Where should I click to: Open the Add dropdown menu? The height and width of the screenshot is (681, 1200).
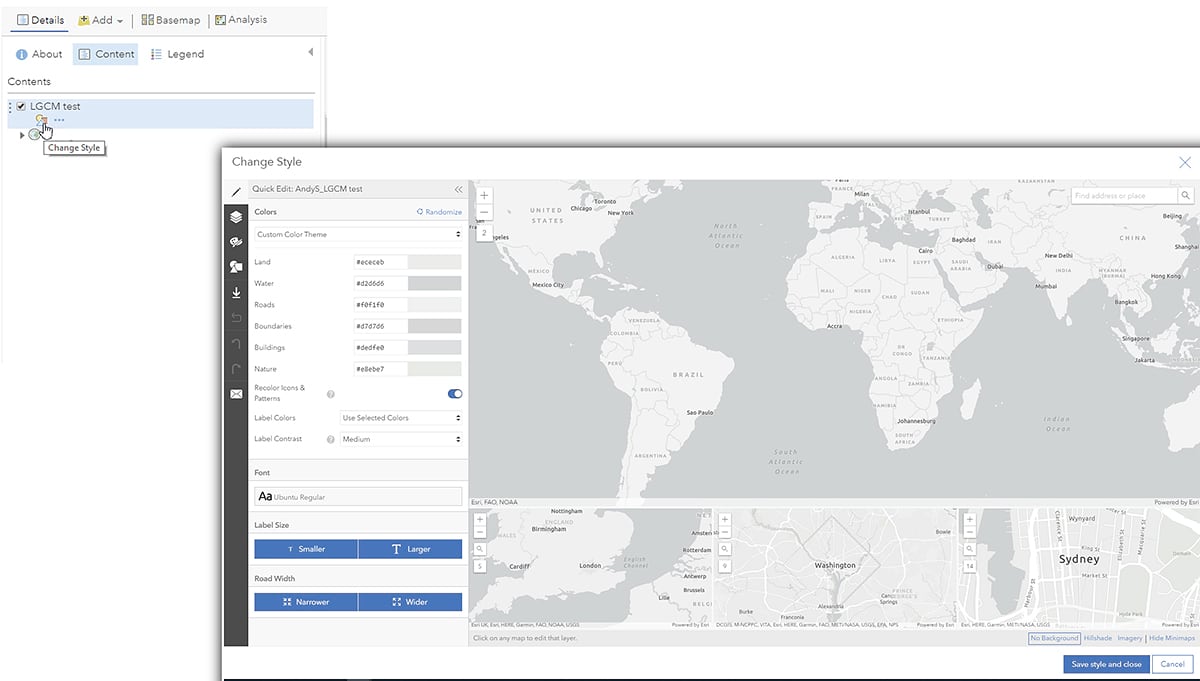tap(101, 20)
